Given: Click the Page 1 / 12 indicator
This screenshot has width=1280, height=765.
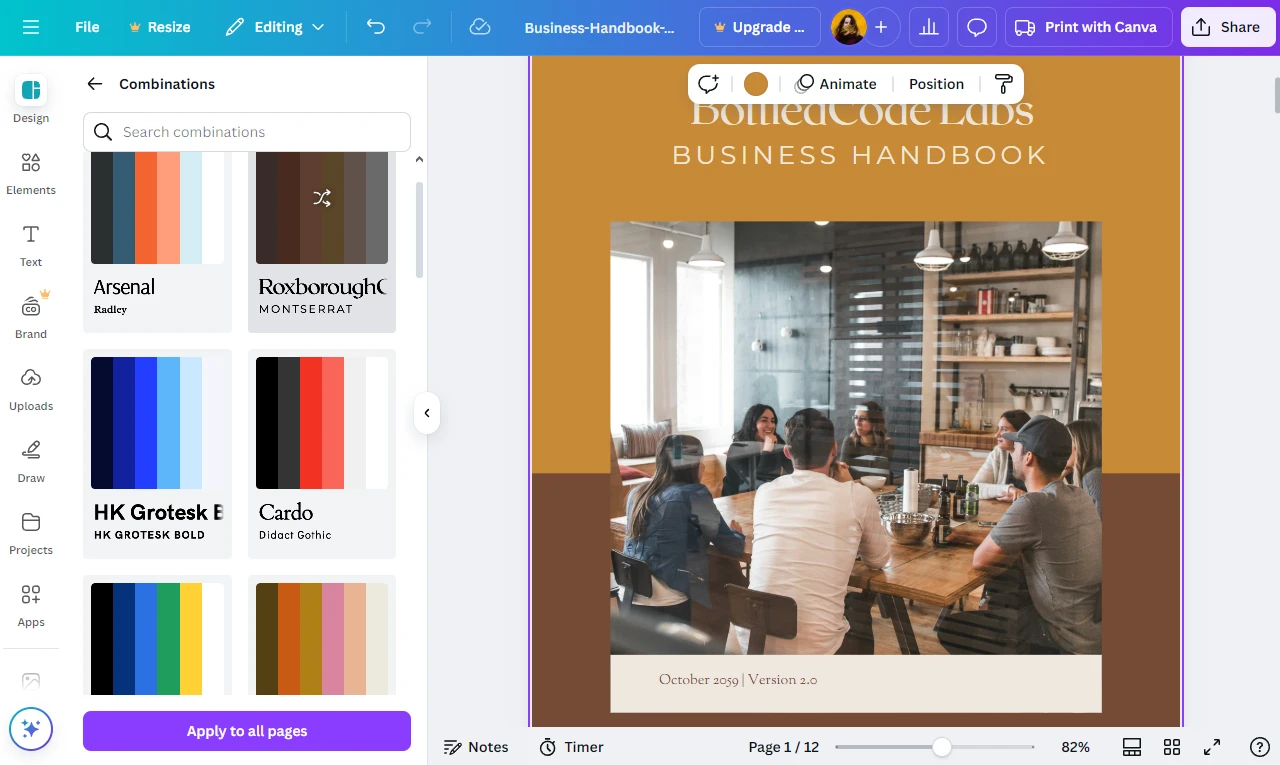Looking at the screenshot, I should coord(783,747).
